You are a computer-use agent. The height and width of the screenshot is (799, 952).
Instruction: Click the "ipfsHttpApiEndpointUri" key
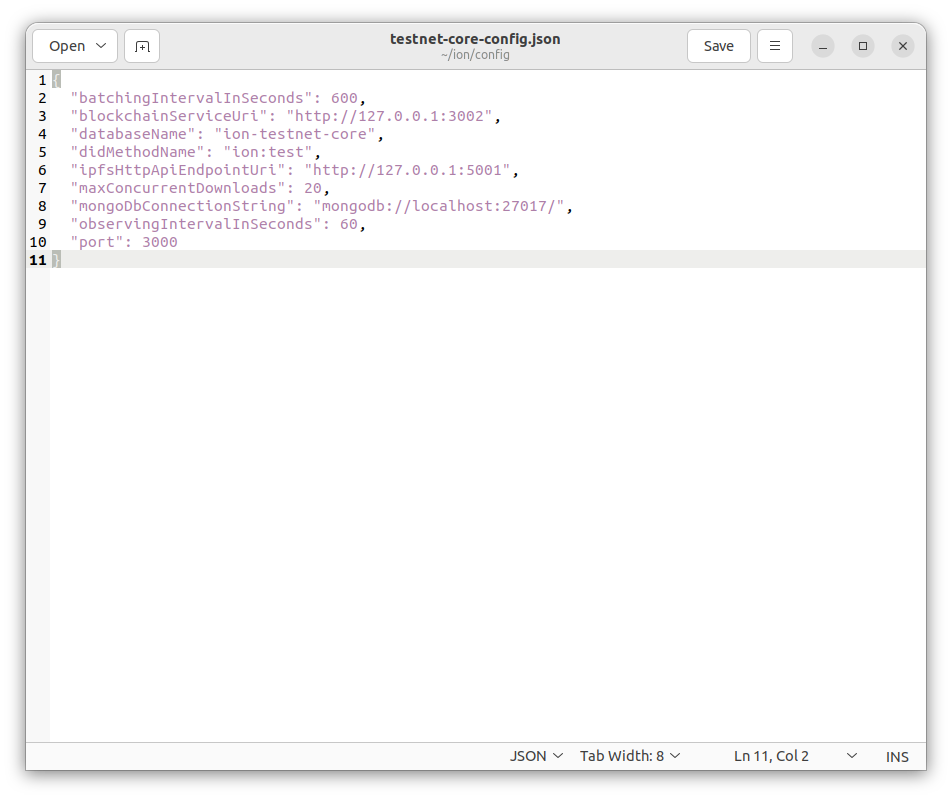click(178, 170)
